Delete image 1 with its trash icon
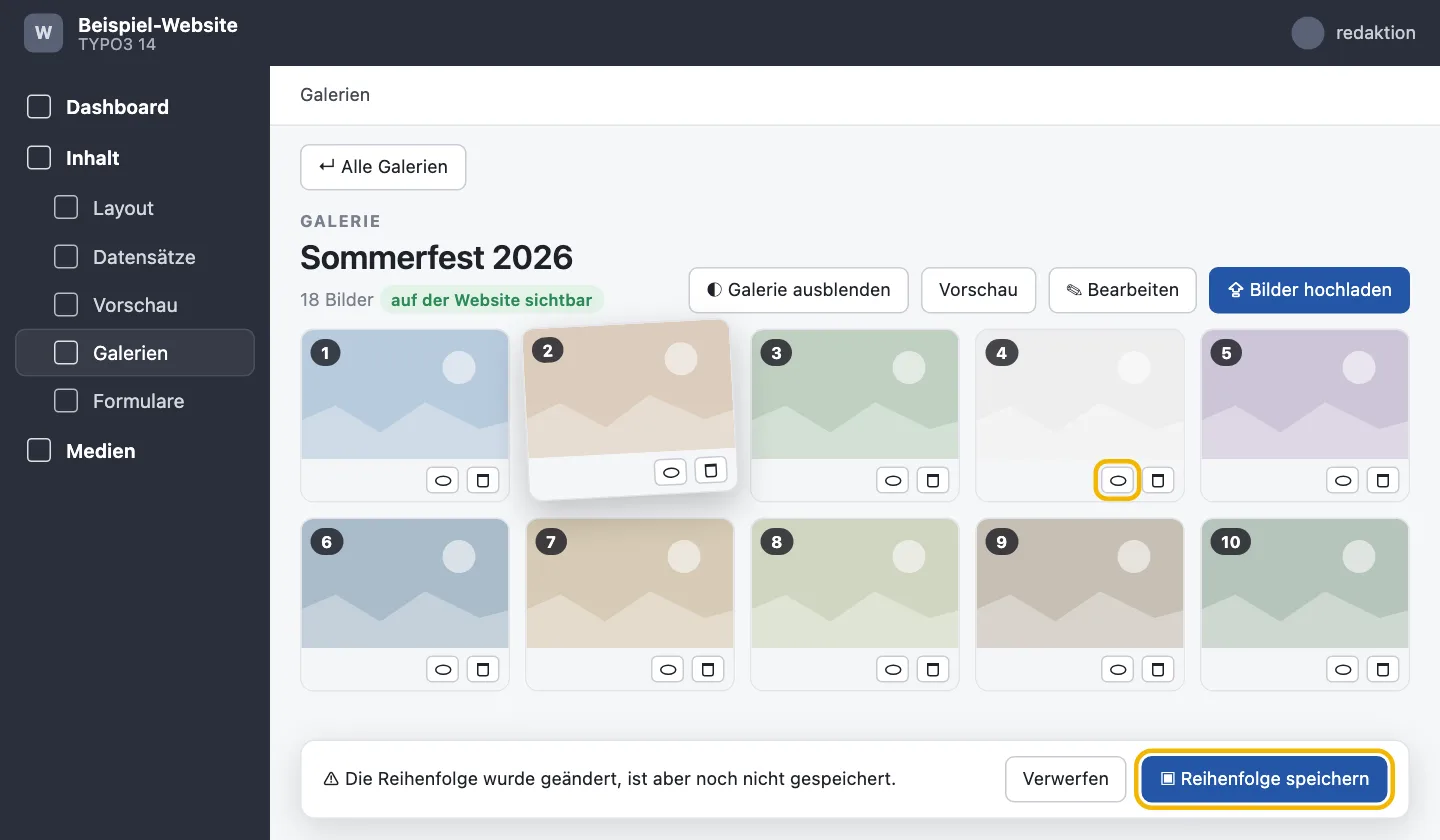This screenshot has height=840, width=1440. tap(483, 481)
